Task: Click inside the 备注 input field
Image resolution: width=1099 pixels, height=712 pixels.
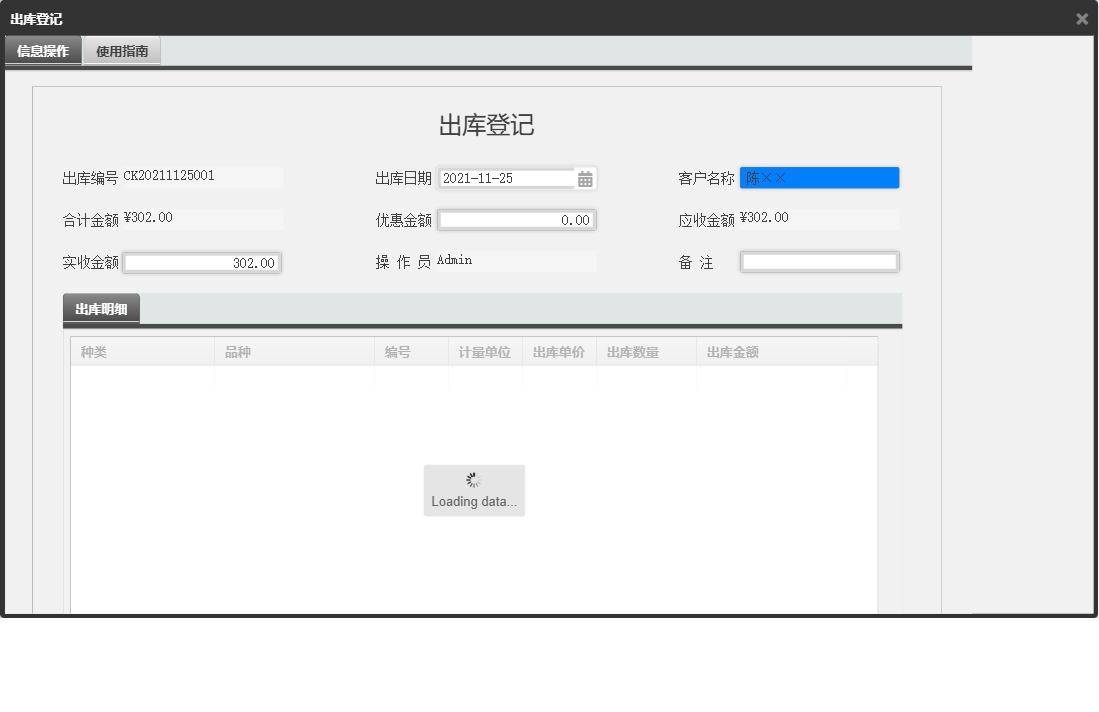Action: pos(818,261)
